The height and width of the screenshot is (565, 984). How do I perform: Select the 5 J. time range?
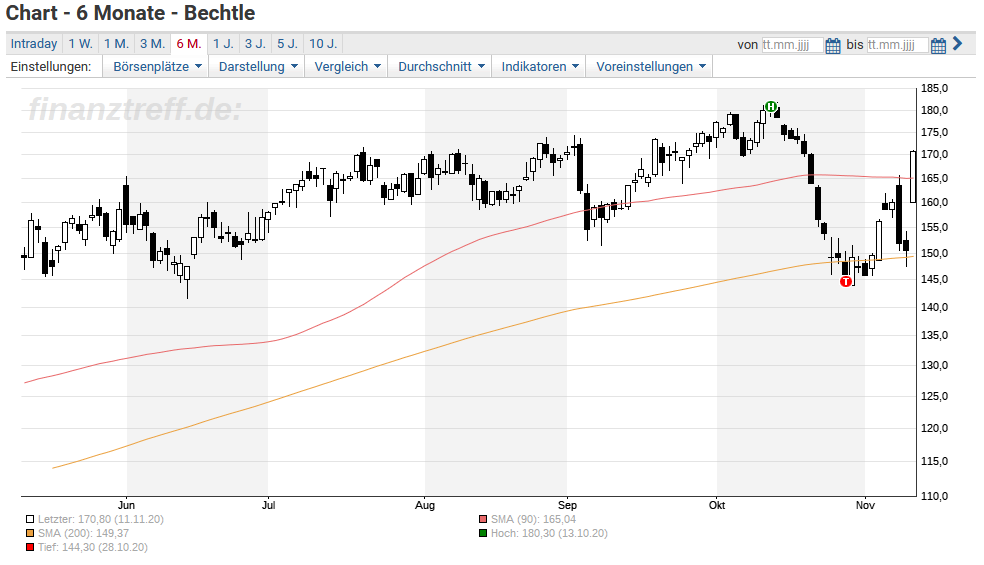[287, 44]
